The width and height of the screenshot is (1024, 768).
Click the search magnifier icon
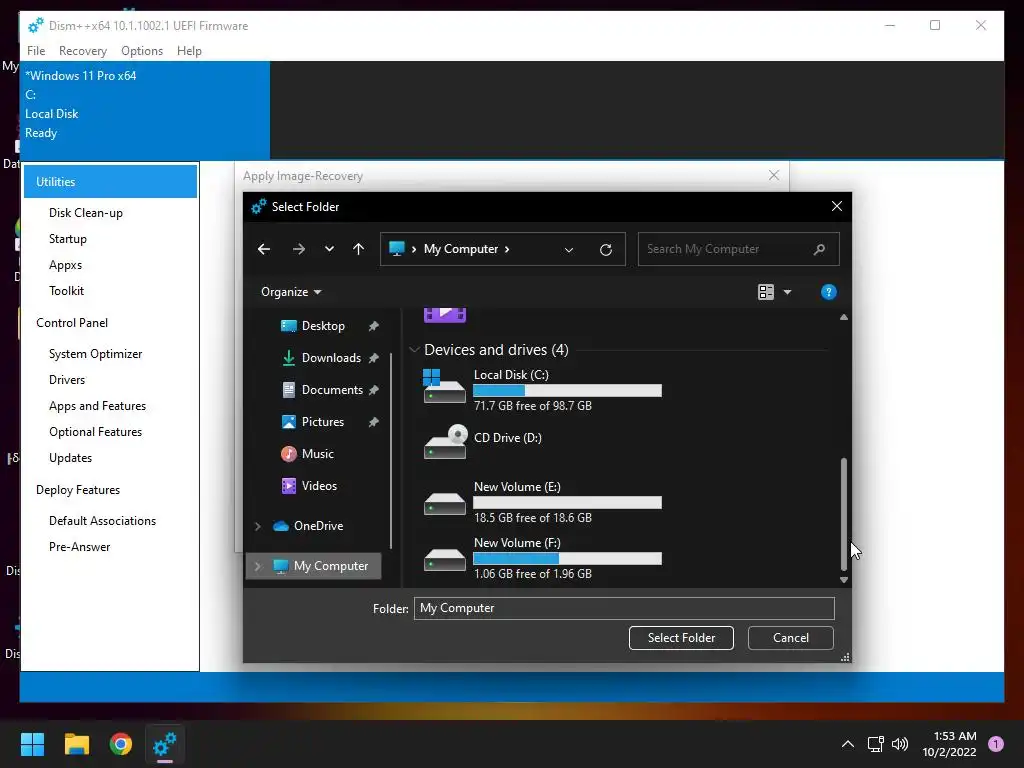820,249
